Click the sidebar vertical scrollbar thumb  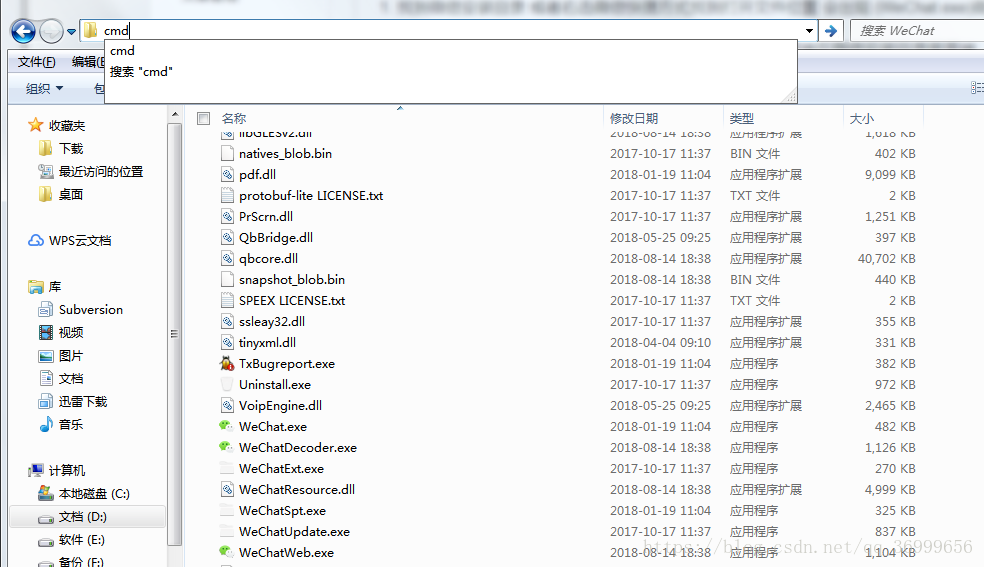[x=175, y=334]
